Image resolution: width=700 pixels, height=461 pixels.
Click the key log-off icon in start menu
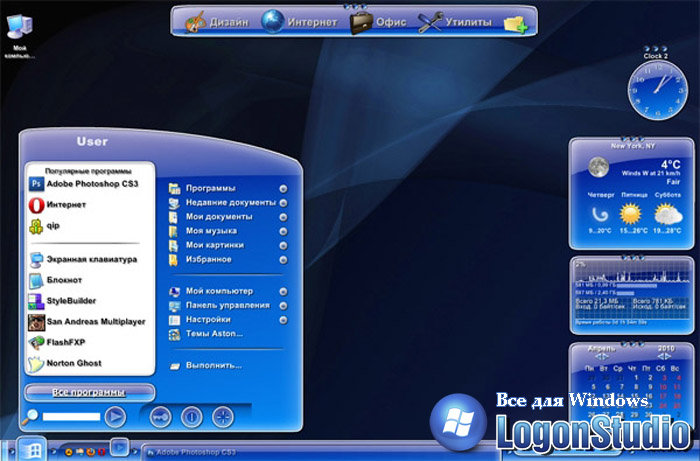[160, 417]
